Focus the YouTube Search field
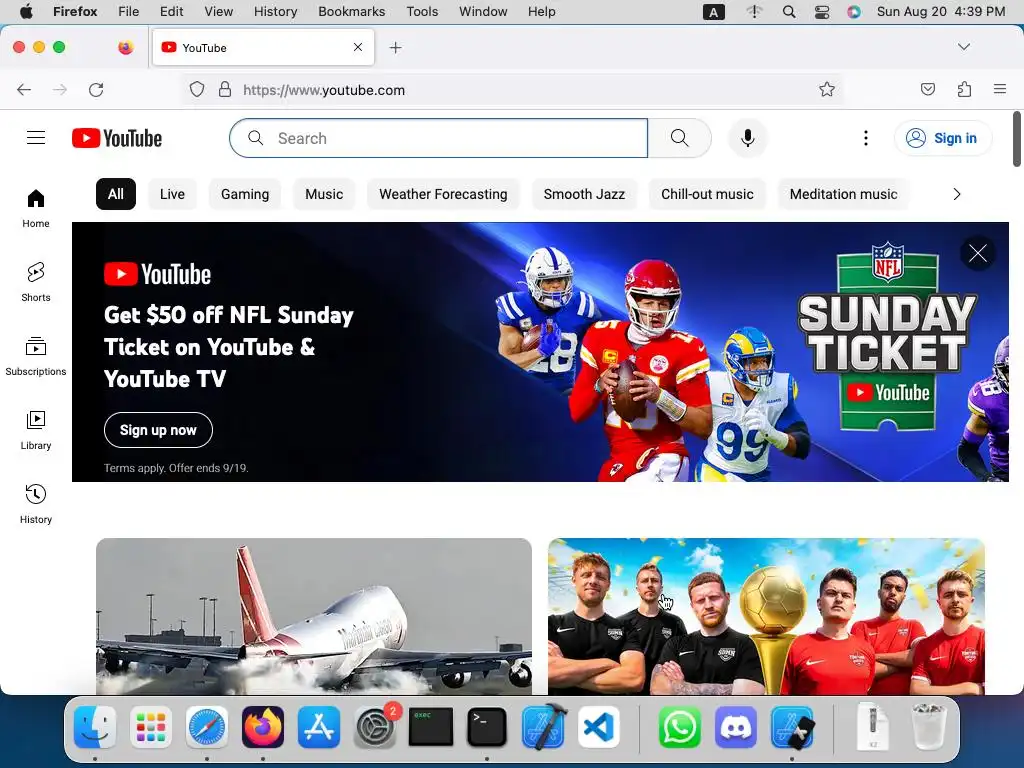 pyautogui.click(x=438, y=138)
